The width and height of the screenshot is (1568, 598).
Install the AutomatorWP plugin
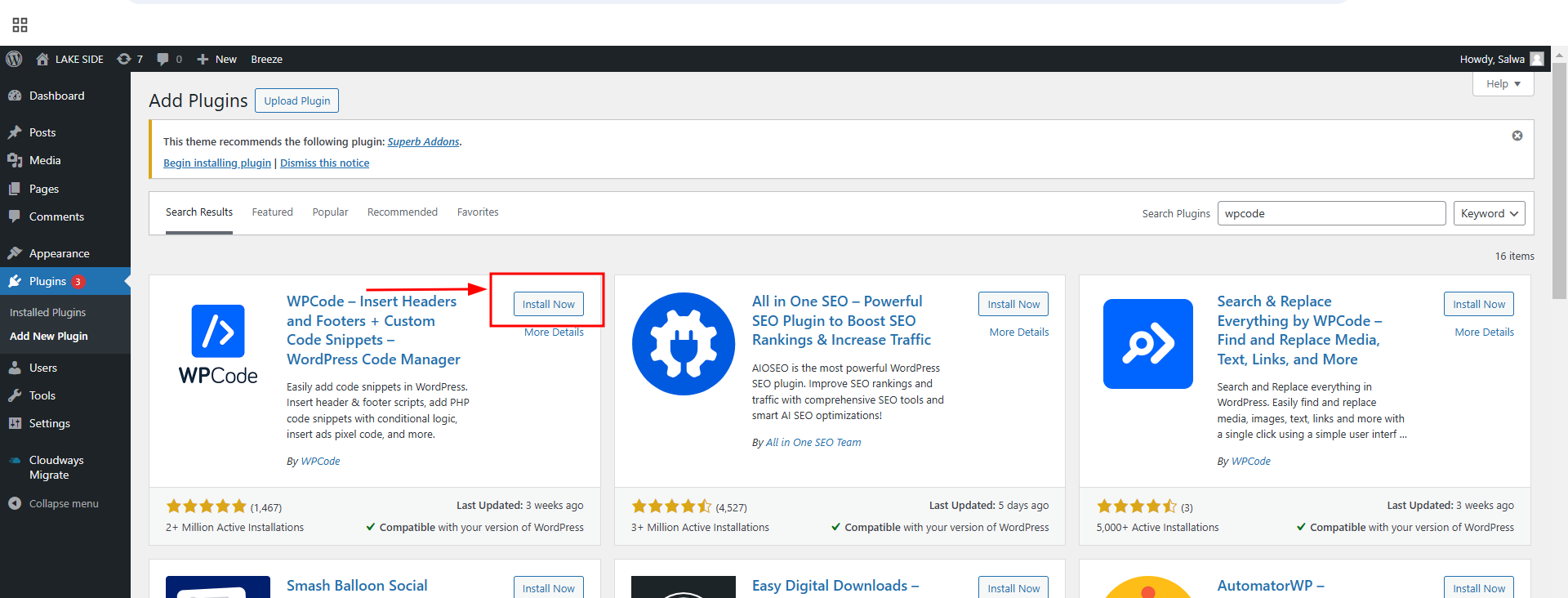tap(1479, 587)
